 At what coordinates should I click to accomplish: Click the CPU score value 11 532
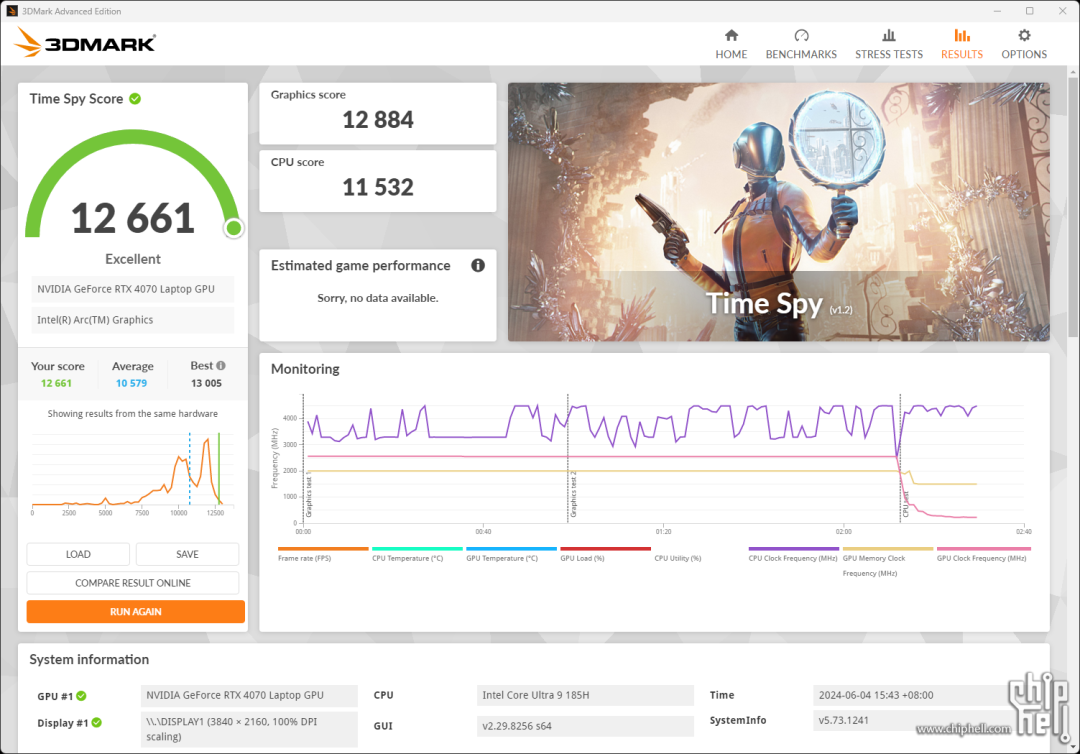[x=378, y=187]
